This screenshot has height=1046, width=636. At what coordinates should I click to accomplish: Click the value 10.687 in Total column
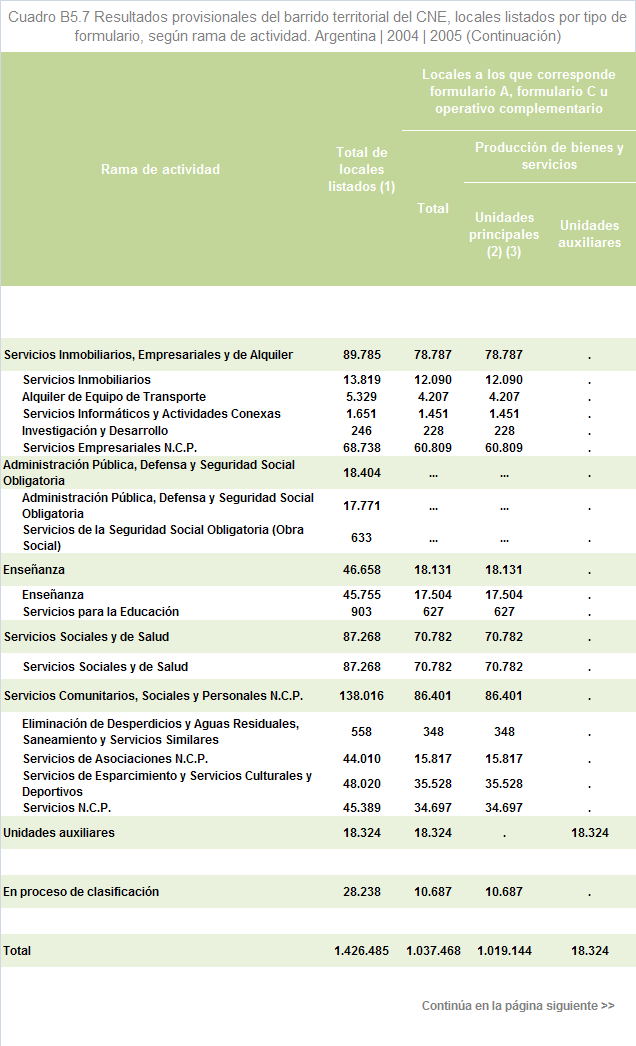[433, 892]
